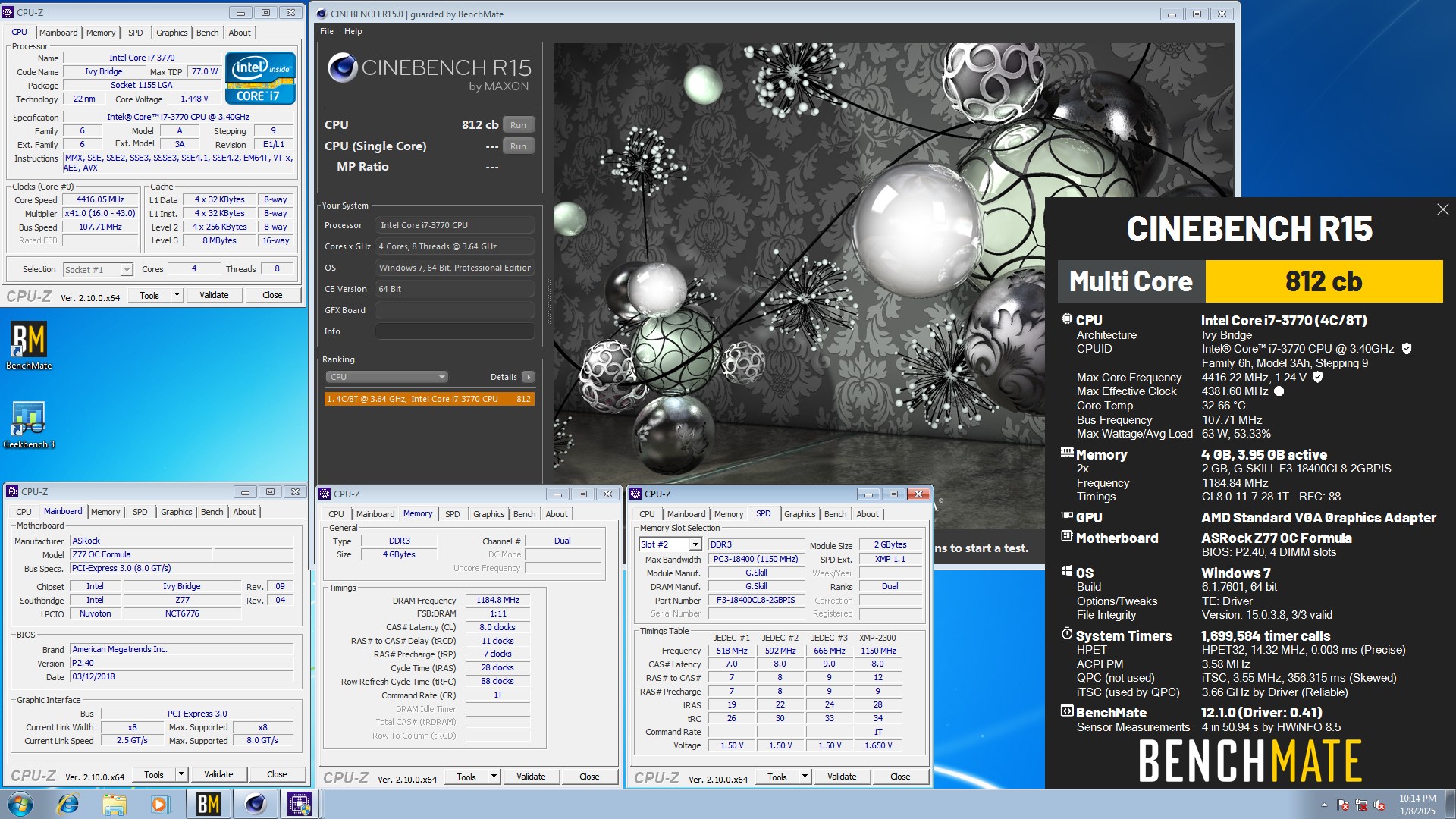This screenshot has height=819, width=1456.
Task: Click the network tray icon
Action: click(1361, 805)
